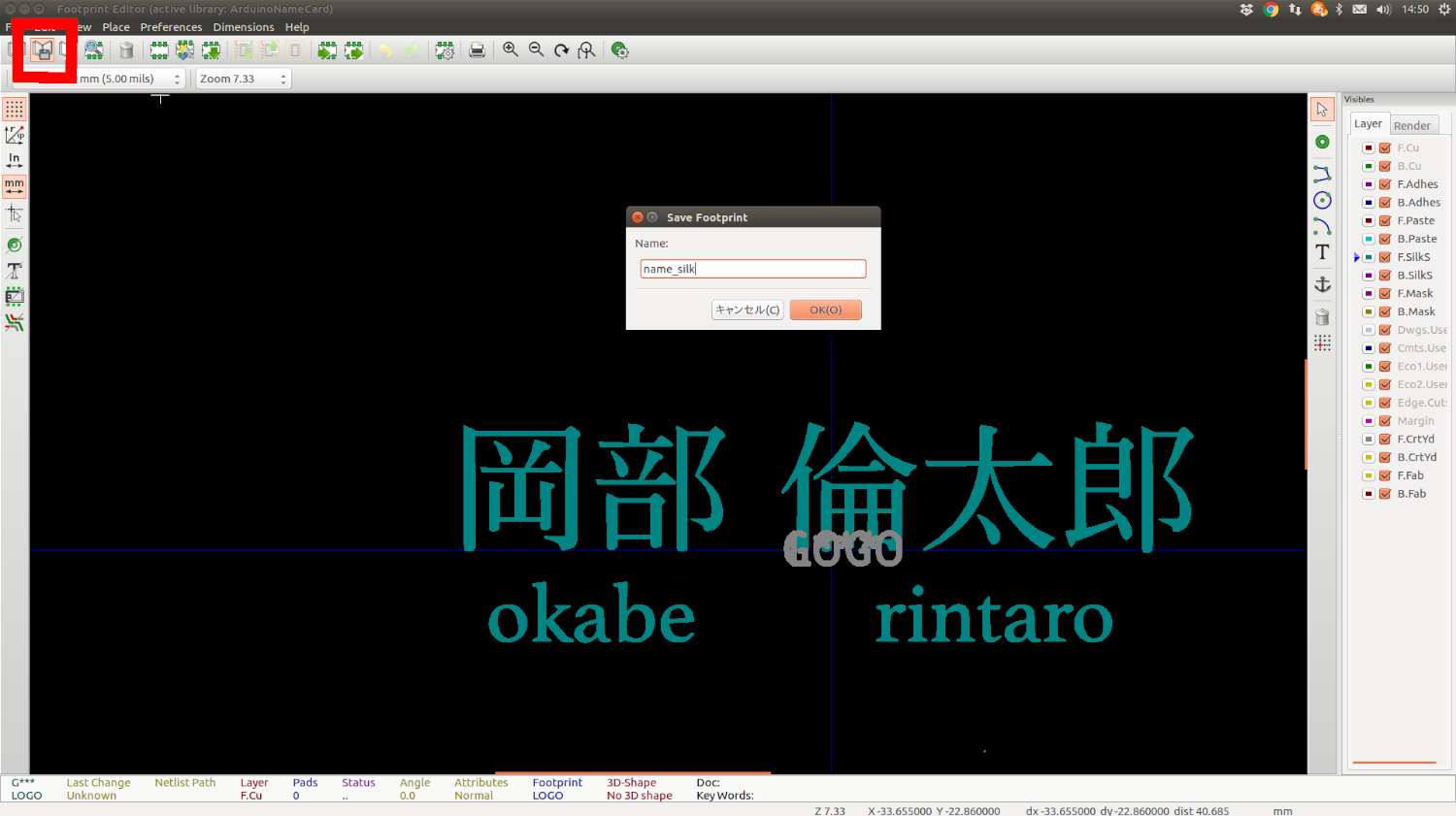Activate the Add Circle drawing tool
Viewport: 1456px width, 816px height.
click(1322, 200)
